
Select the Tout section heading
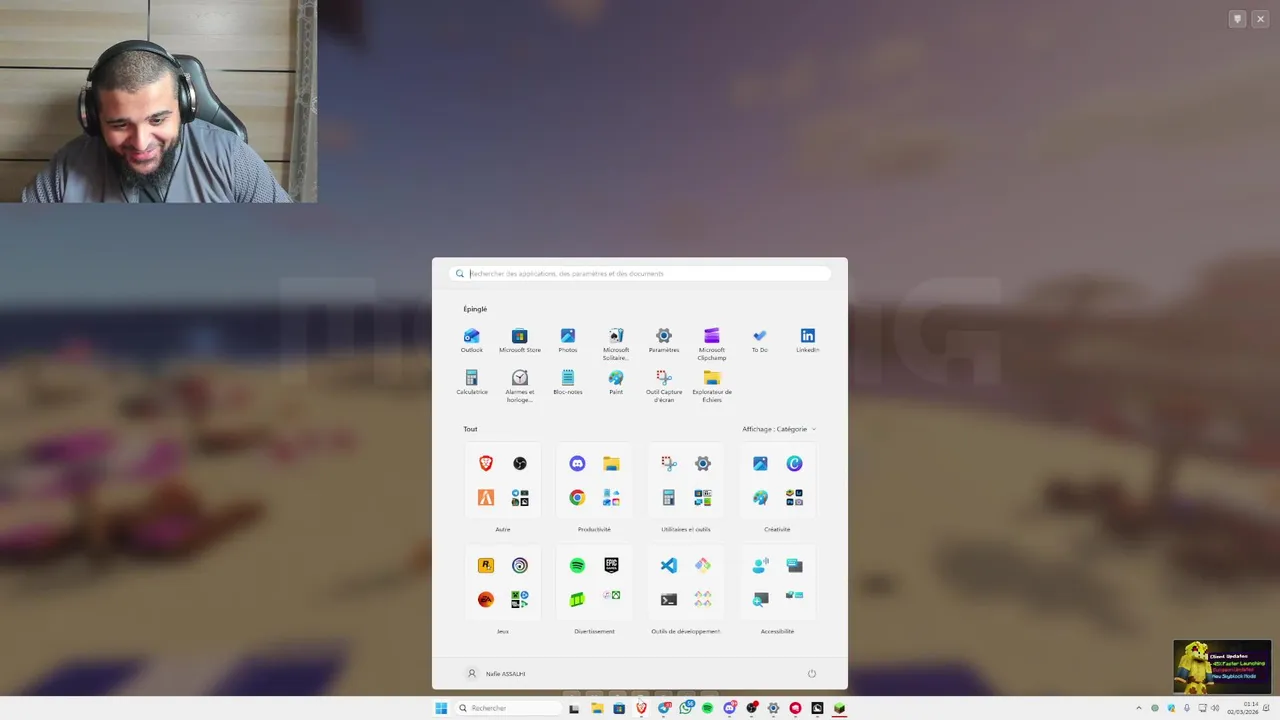470,429
